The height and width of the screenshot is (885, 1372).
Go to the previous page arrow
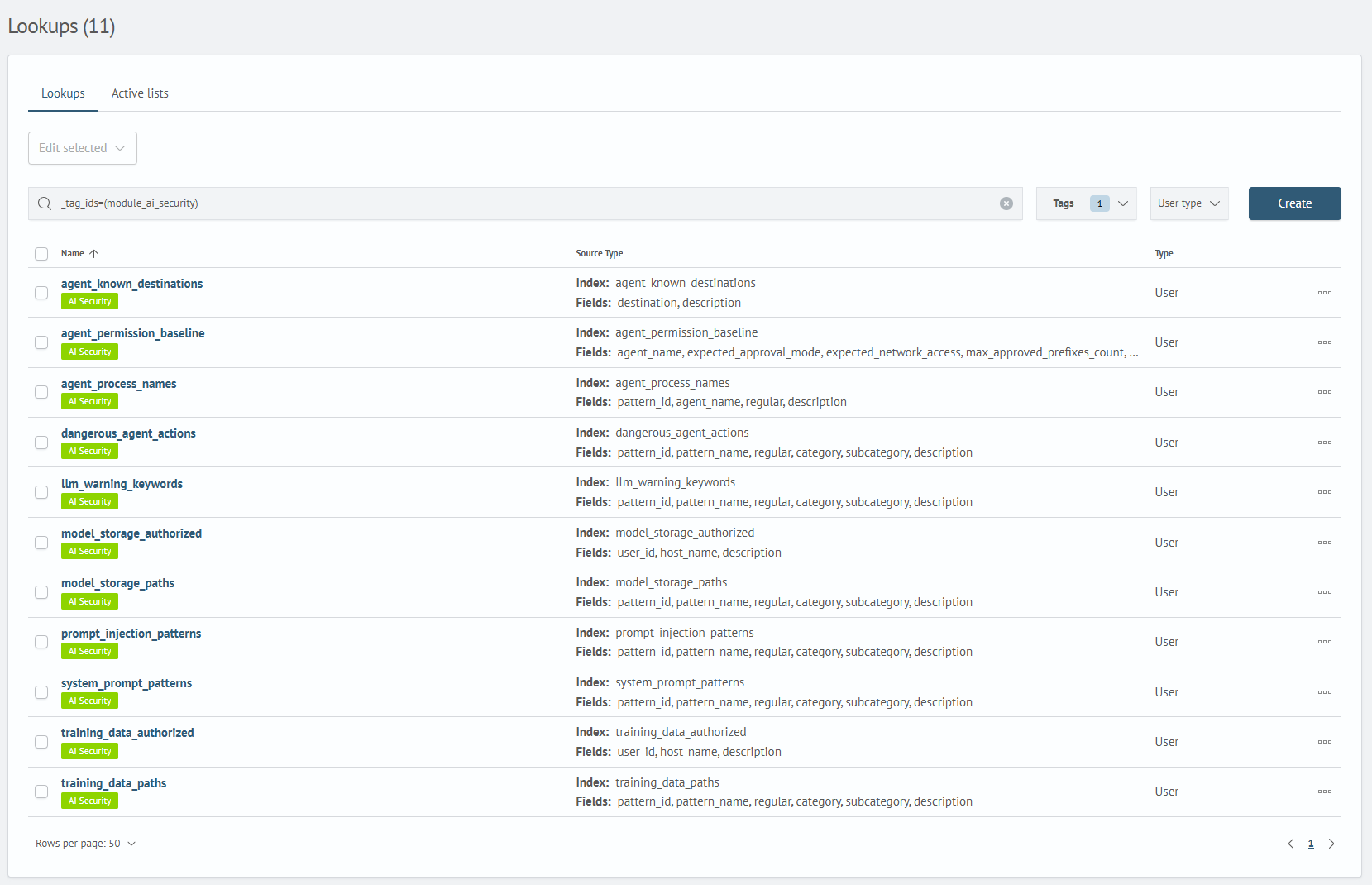pyautogui.click(x=1290, y=844)
